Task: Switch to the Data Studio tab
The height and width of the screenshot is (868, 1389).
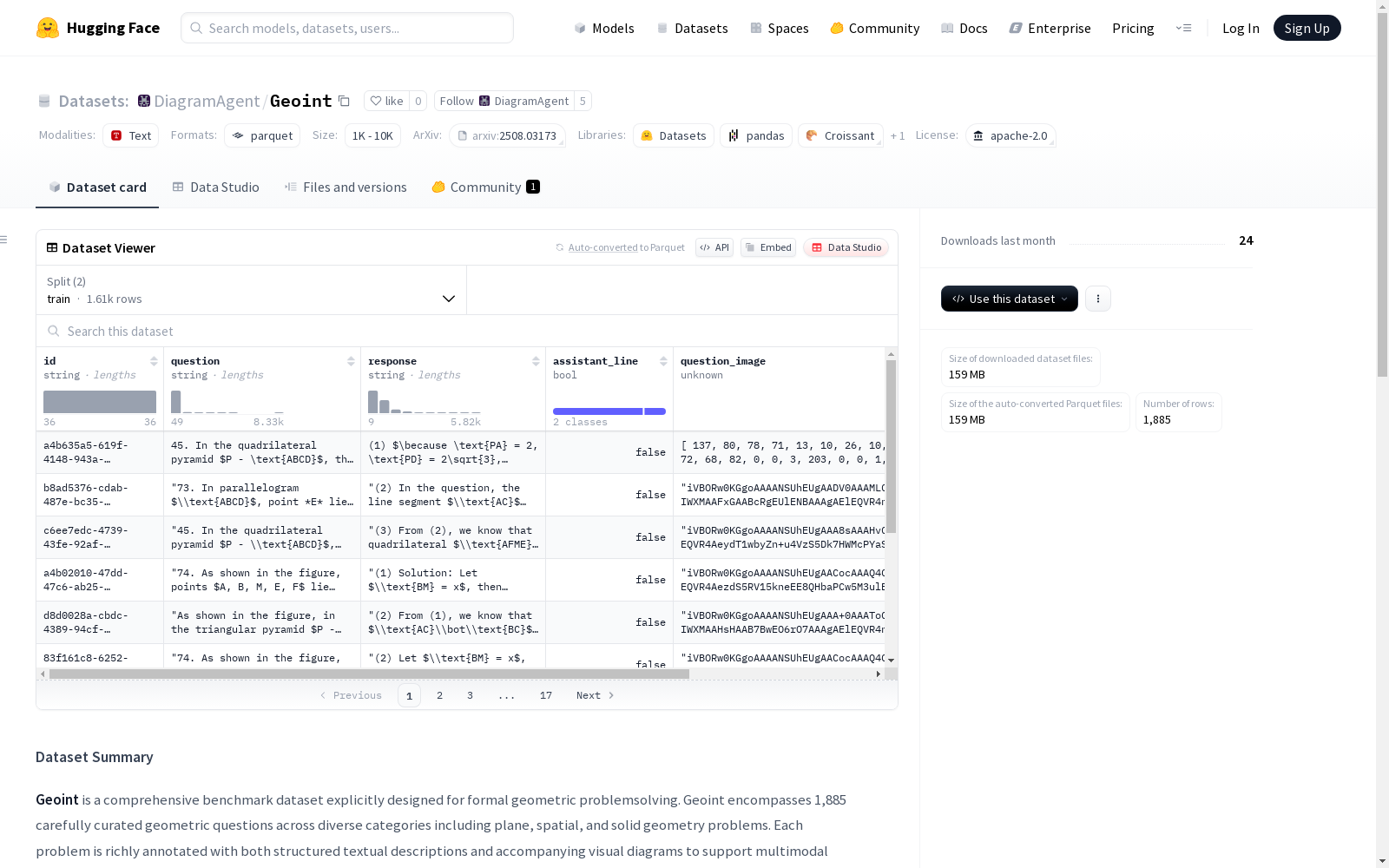Action: [x=215, y=187]
